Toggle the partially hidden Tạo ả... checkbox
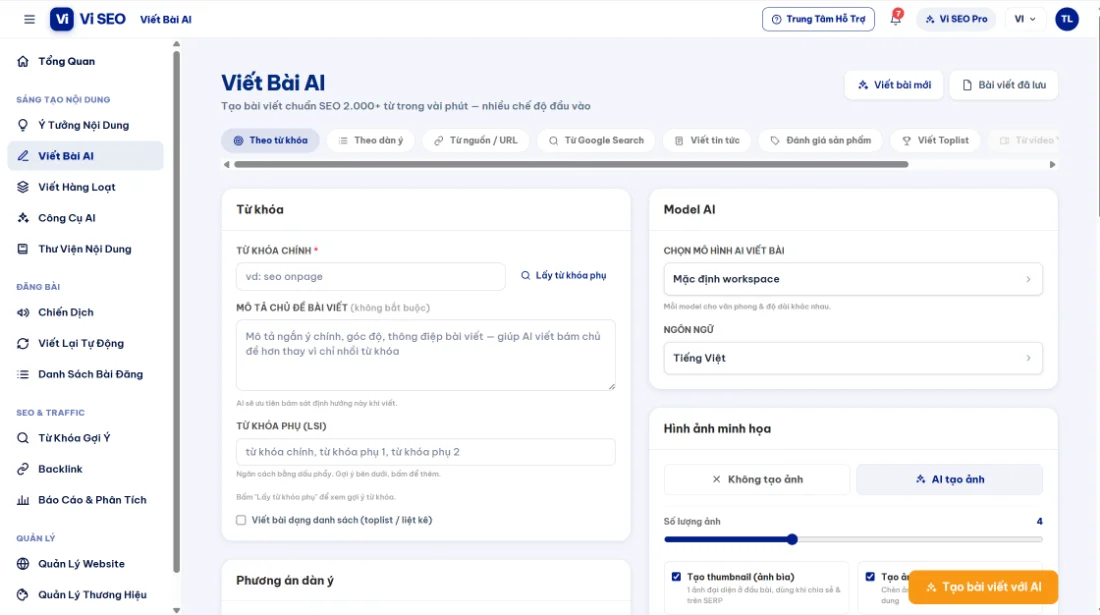1100x615 pixels. coord(870,576)
